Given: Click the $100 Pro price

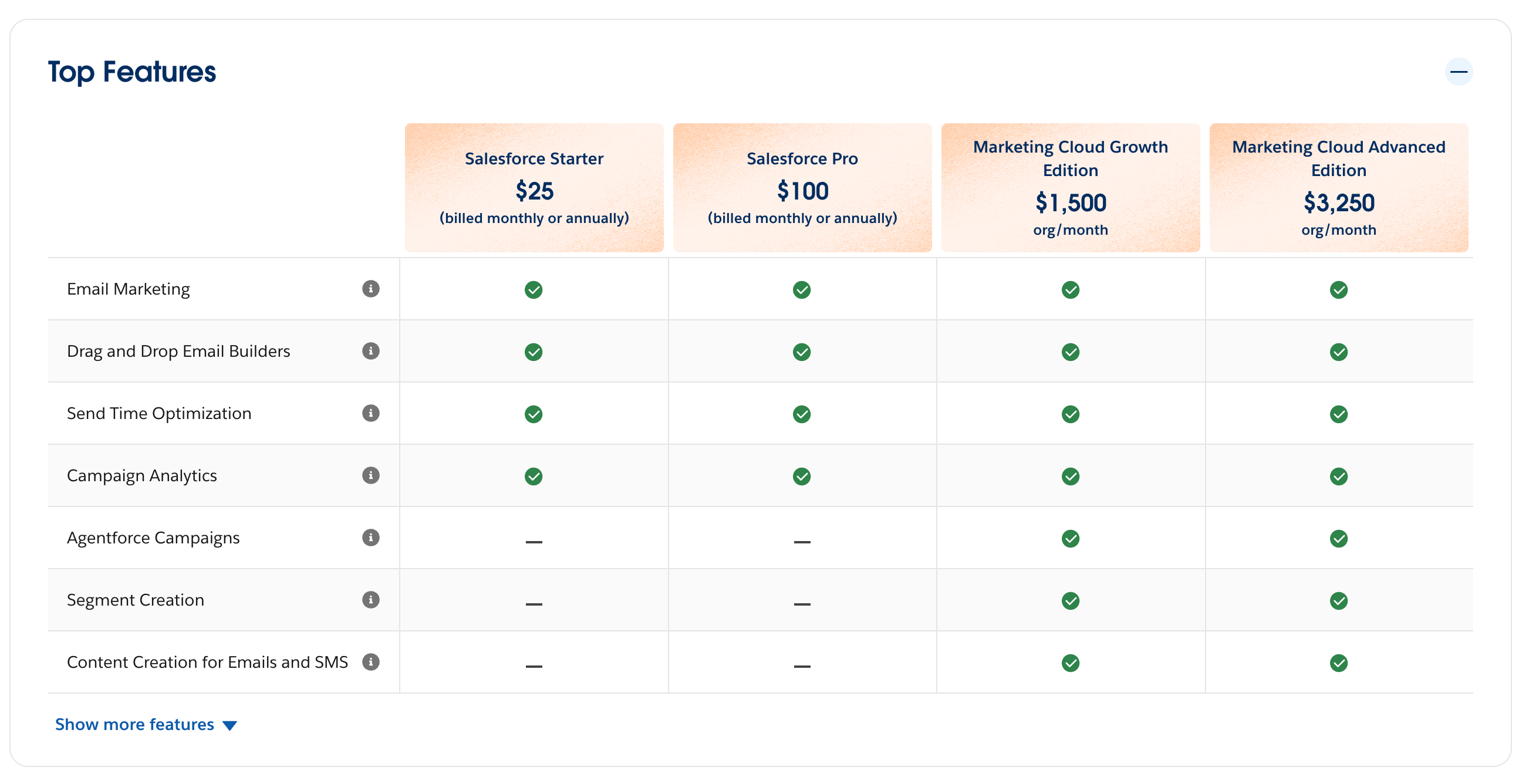Looking at the screenshot, I should [x=802, y=191].
